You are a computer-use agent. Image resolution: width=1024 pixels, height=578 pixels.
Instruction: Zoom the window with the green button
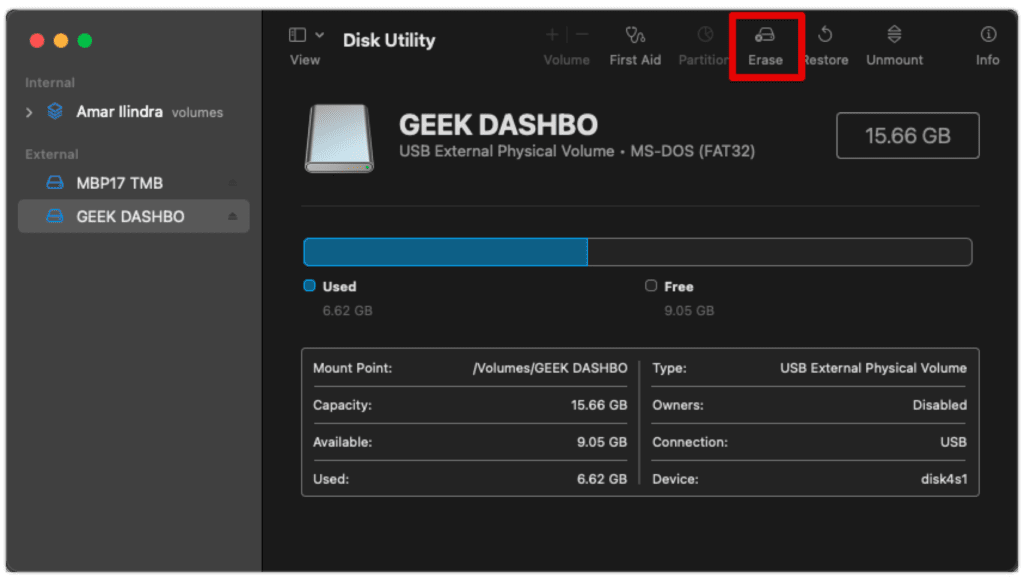point(85,40)
